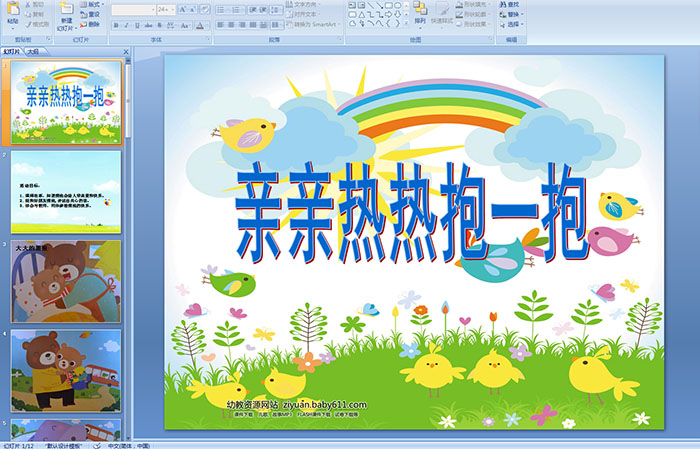Image resolution: width=700 pixels, height=449 pixels.
Task: Click the Copy (复制) icon
Action: (x=28, y=14)
